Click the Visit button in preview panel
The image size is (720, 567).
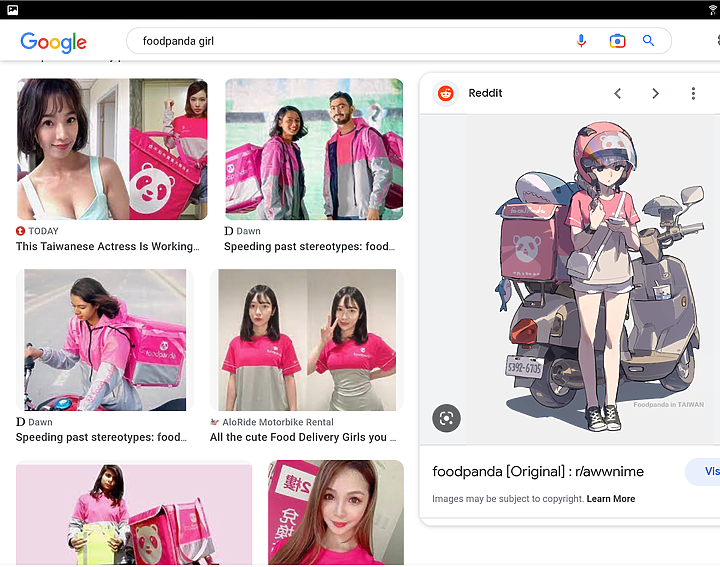tap(703, 472)
